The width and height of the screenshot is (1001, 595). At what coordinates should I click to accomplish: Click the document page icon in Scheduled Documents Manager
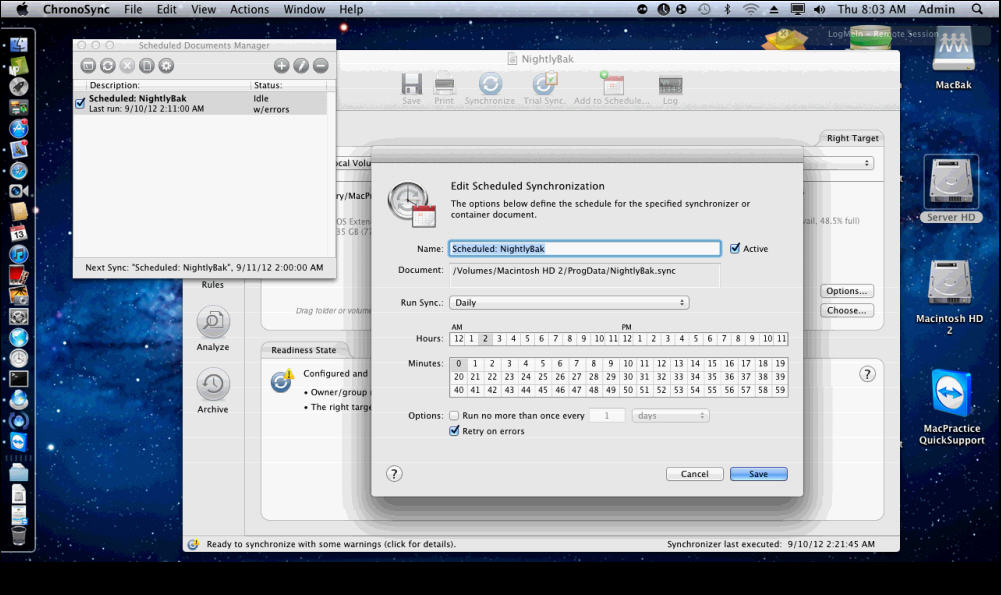[146, 65]
